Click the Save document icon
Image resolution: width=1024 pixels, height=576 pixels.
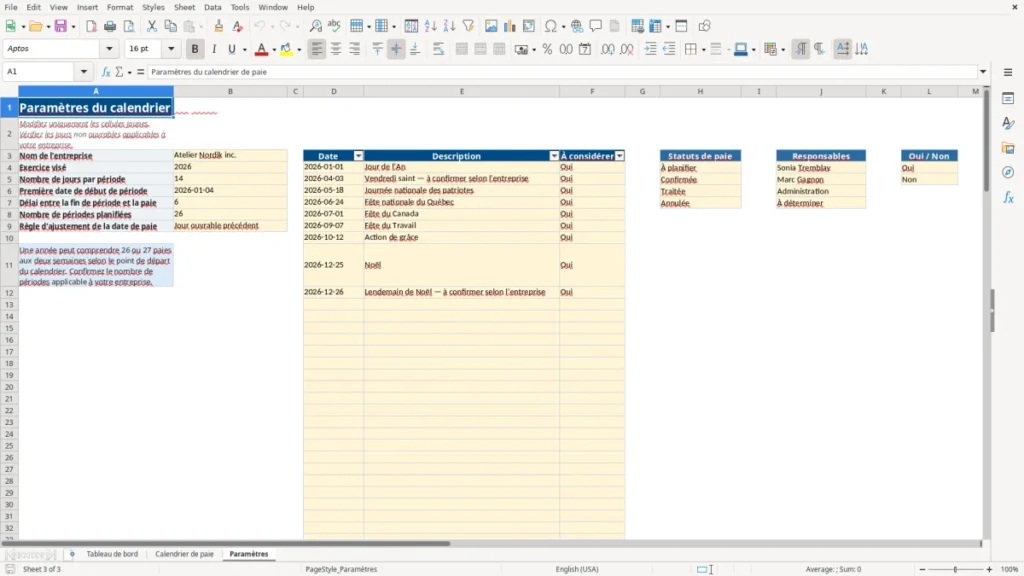tap(60, 26)
